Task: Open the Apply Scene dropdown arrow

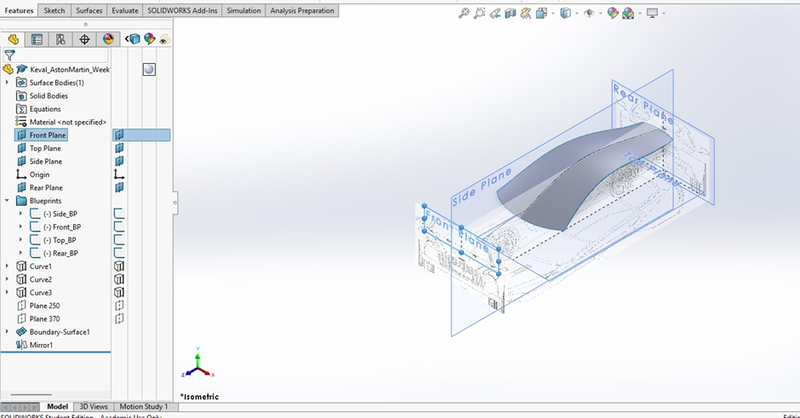Action: (x=640, y=13)
